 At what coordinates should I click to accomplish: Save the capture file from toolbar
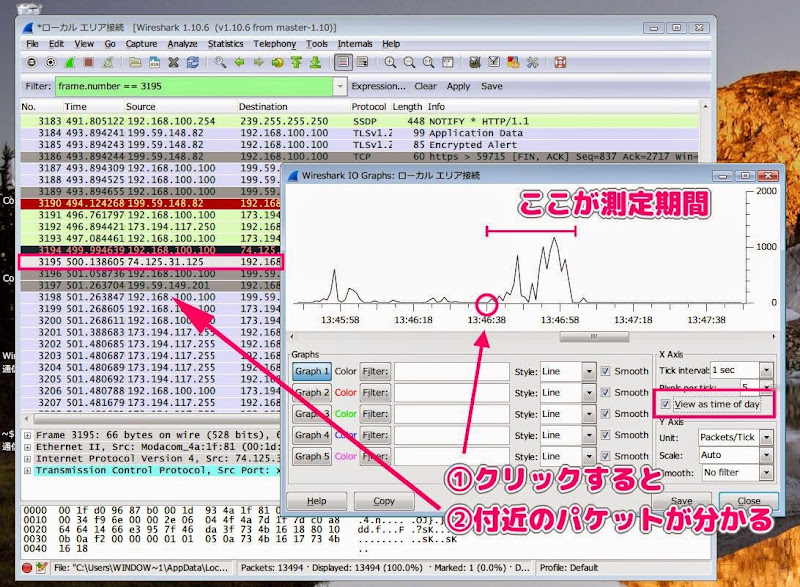[154, 63]
